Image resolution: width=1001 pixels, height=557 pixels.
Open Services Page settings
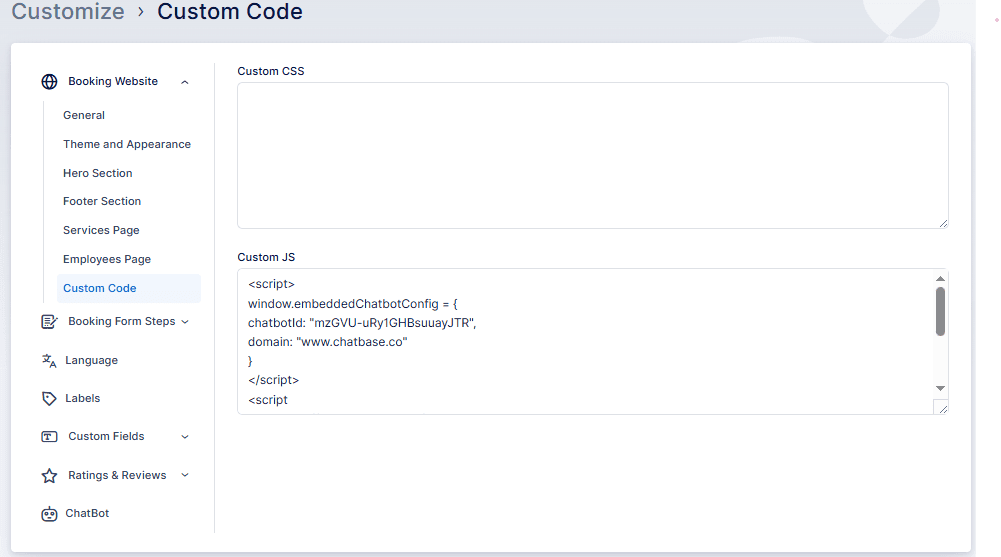click(x=101, y=230)
